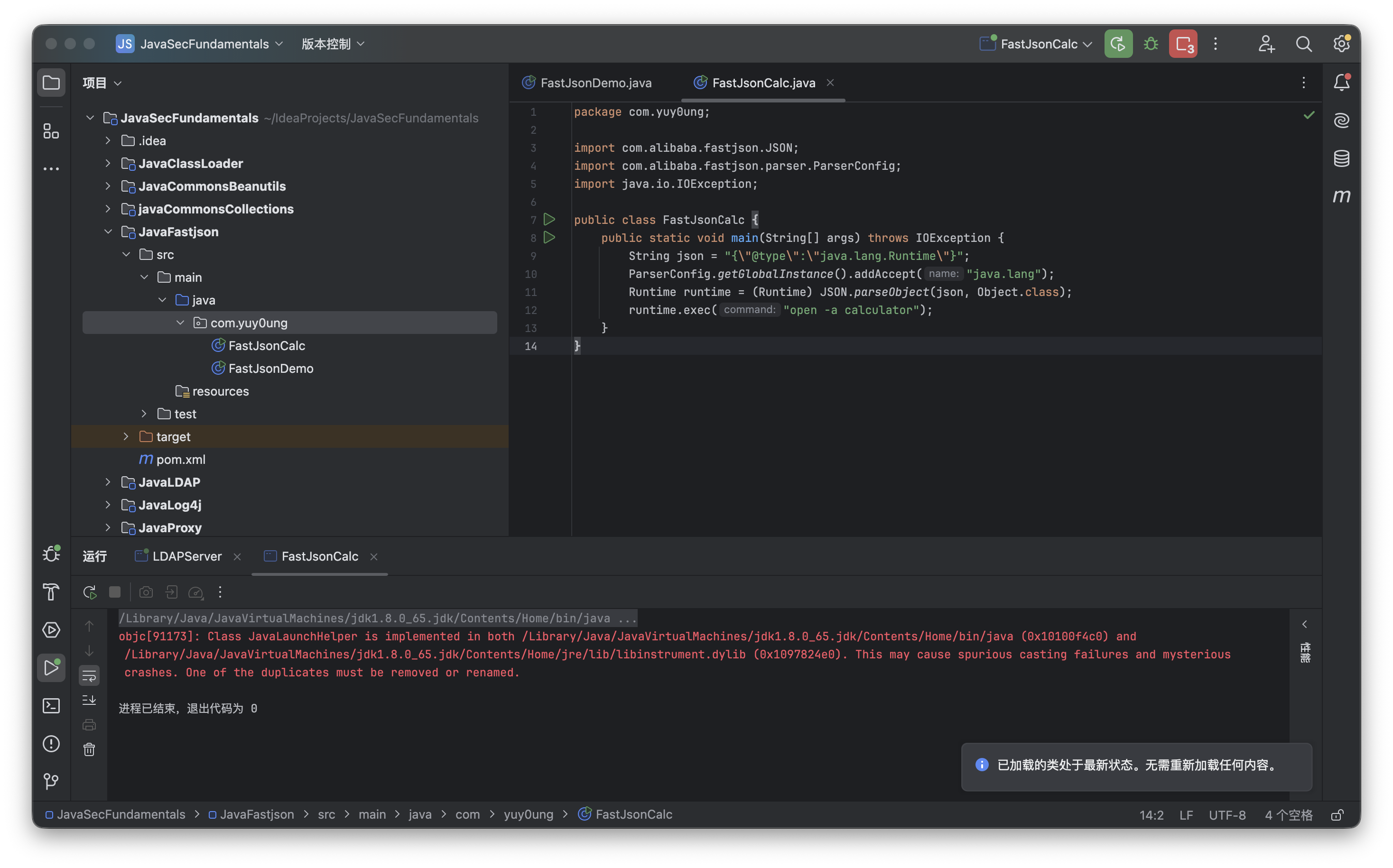This screenshot has width=1393, height=868.
Task: Open the Terminal tool window
Action: (x=51, y=705)
